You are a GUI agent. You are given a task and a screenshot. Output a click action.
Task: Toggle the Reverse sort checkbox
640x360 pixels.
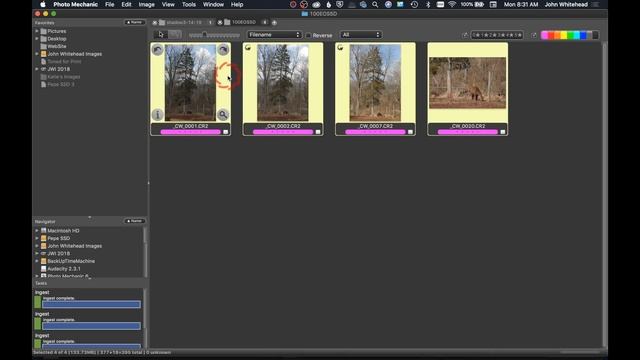click(x=309, y=35)
